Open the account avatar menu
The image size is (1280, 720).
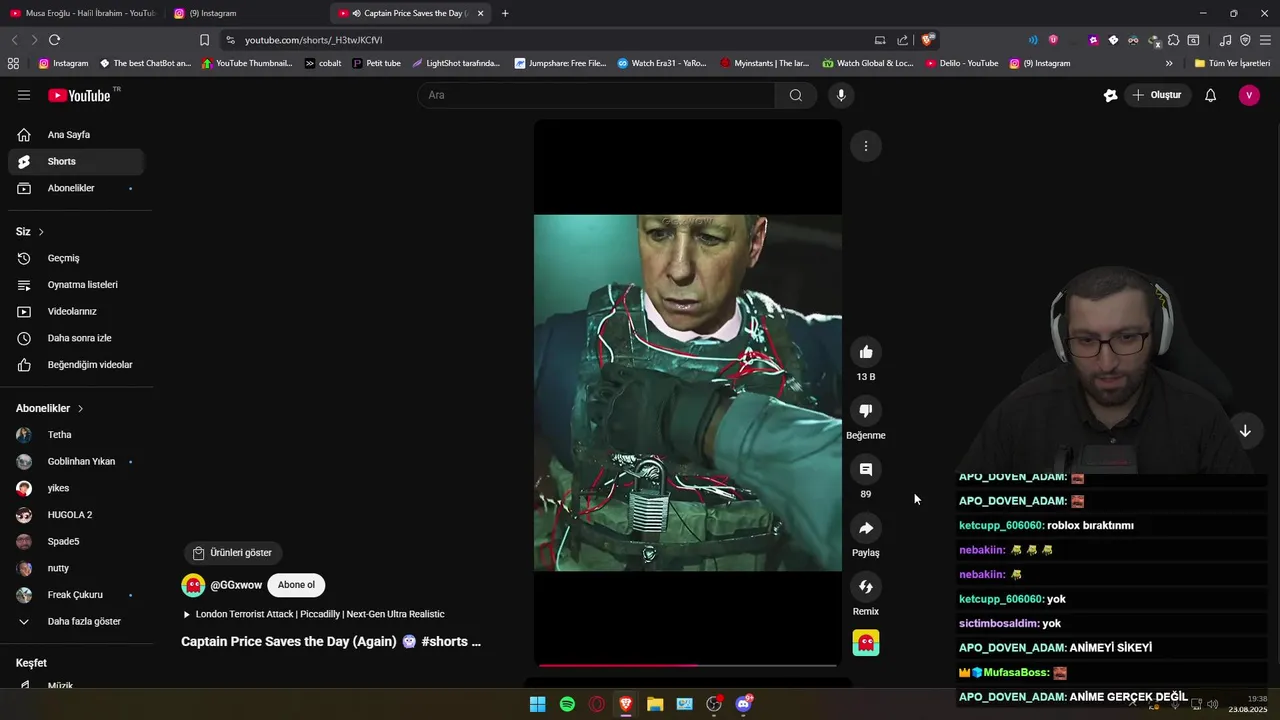pos(1249,95)
